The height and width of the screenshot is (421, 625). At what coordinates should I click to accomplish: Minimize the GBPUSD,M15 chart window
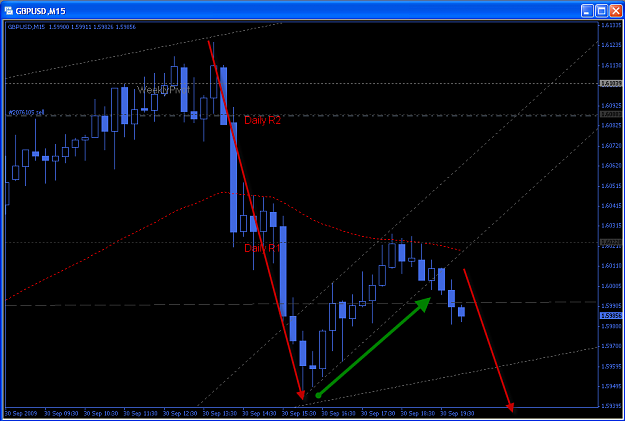click(587, 11)
